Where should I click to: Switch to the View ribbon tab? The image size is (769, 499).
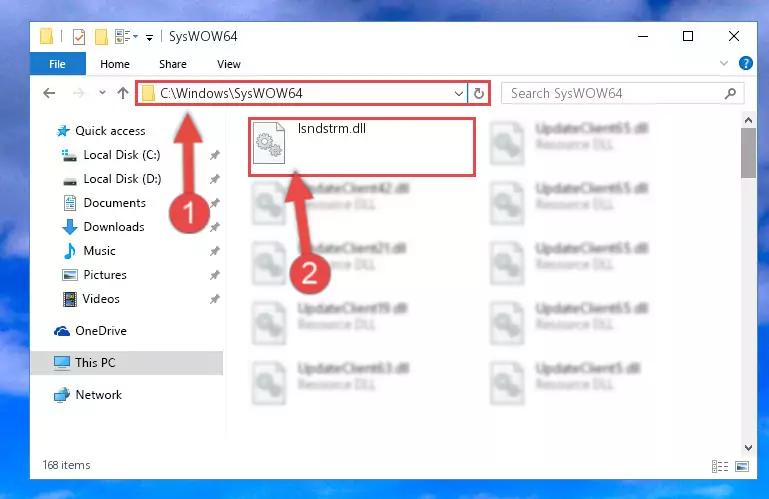tap(229, 64)
